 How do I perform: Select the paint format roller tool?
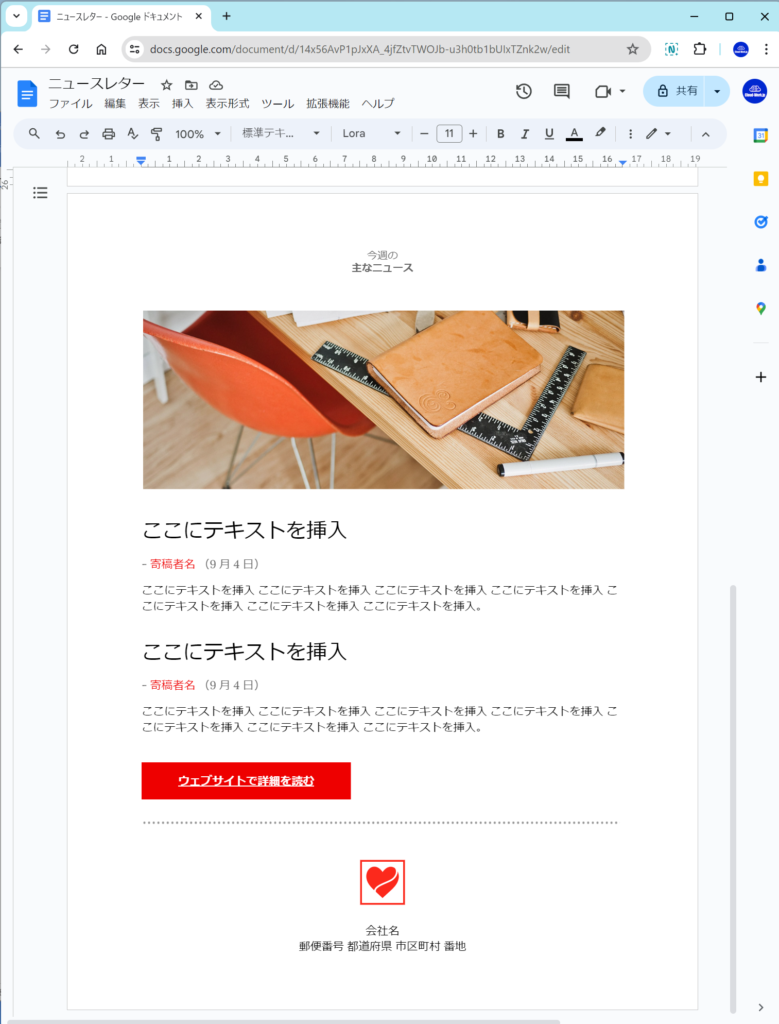[x=156, y=134]
